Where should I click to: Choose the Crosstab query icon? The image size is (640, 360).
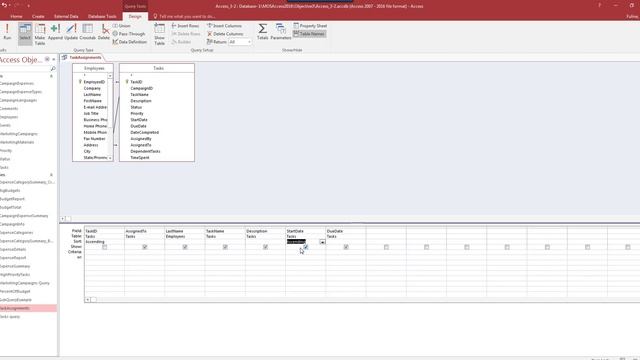point(87,32)
